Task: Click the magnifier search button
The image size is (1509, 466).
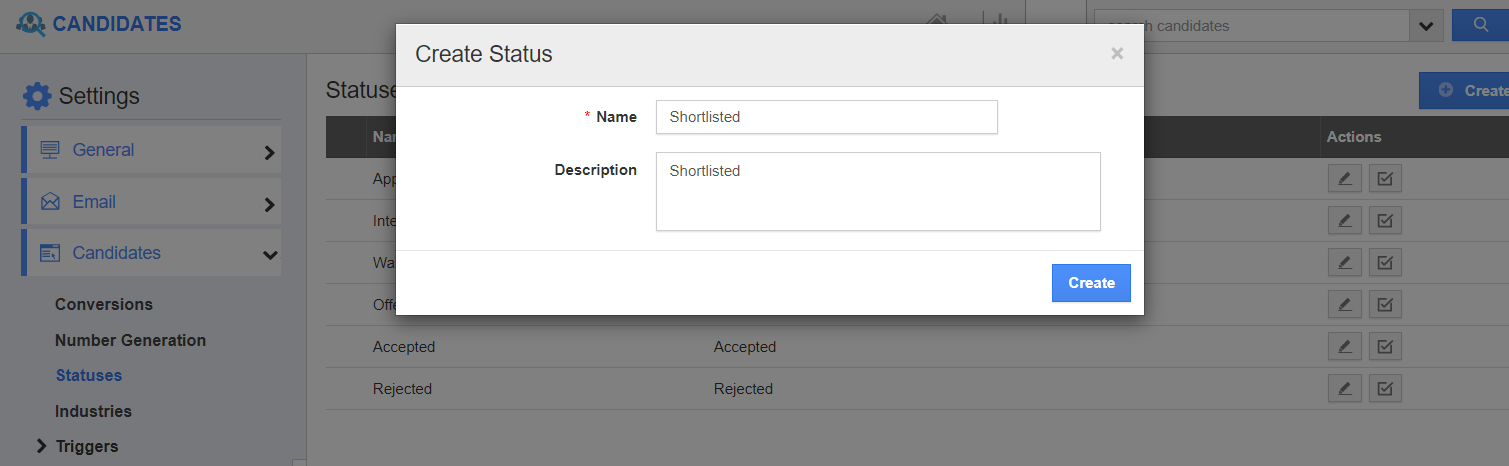Action: click(x=1482, y=25)
